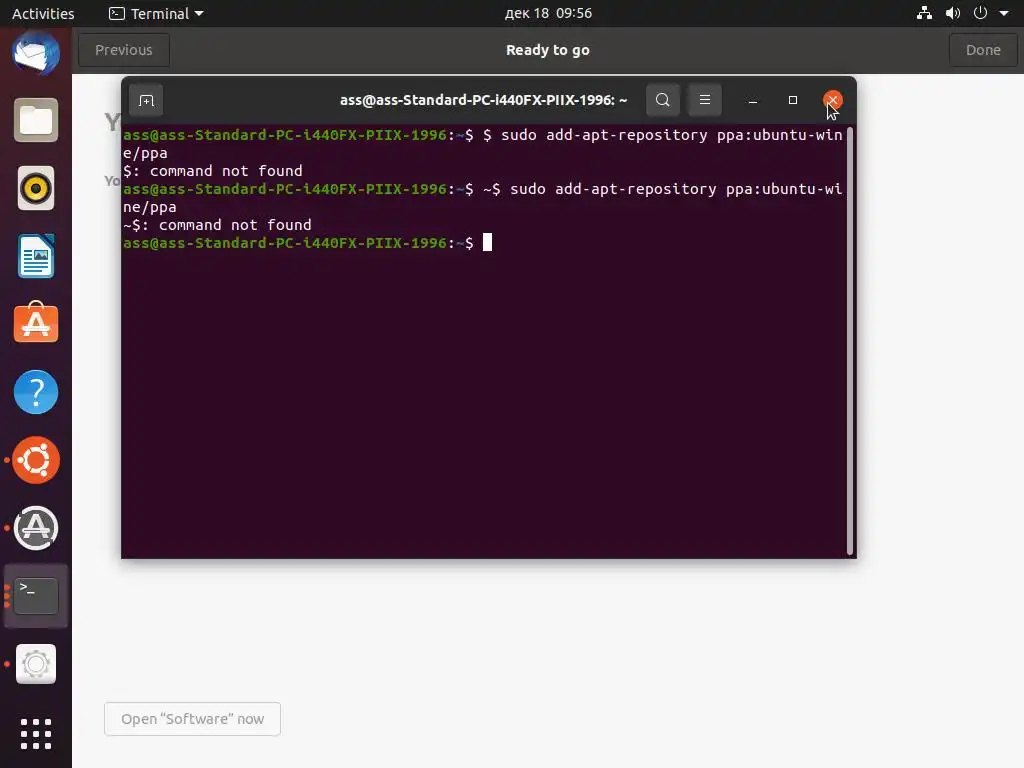Image resolution: width=1024 pixels, height=768 pixels.
Task: Open the terminal search tool
Action: point(663,100)
